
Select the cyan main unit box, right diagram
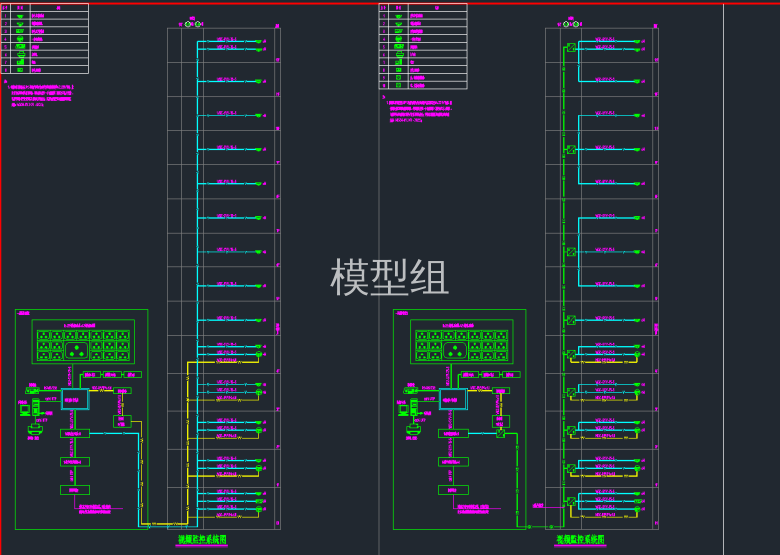(x=453, y=399)
